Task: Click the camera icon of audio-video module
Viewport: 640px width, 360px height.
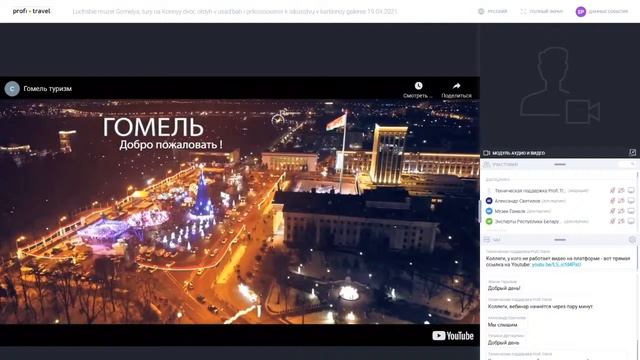Action: pyautogui.click(x=487, y=153)
